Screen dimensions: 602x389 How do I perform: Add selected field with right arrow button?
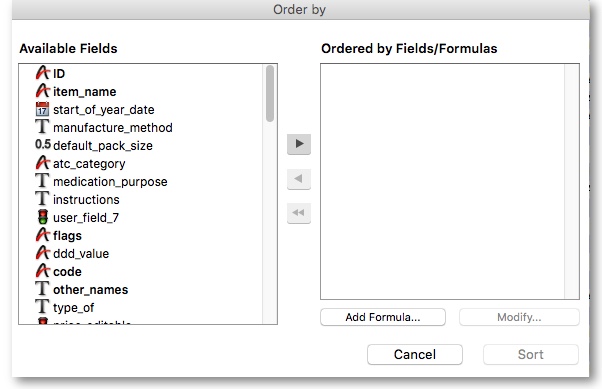tap(299, 144)
